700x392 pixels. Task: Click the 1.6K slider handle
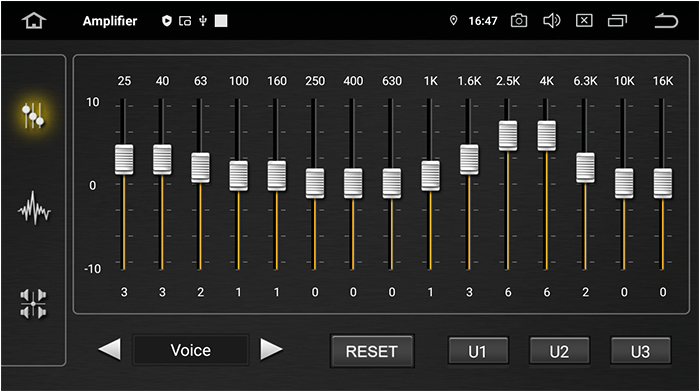pyautogui.click(x=469, y=159)
